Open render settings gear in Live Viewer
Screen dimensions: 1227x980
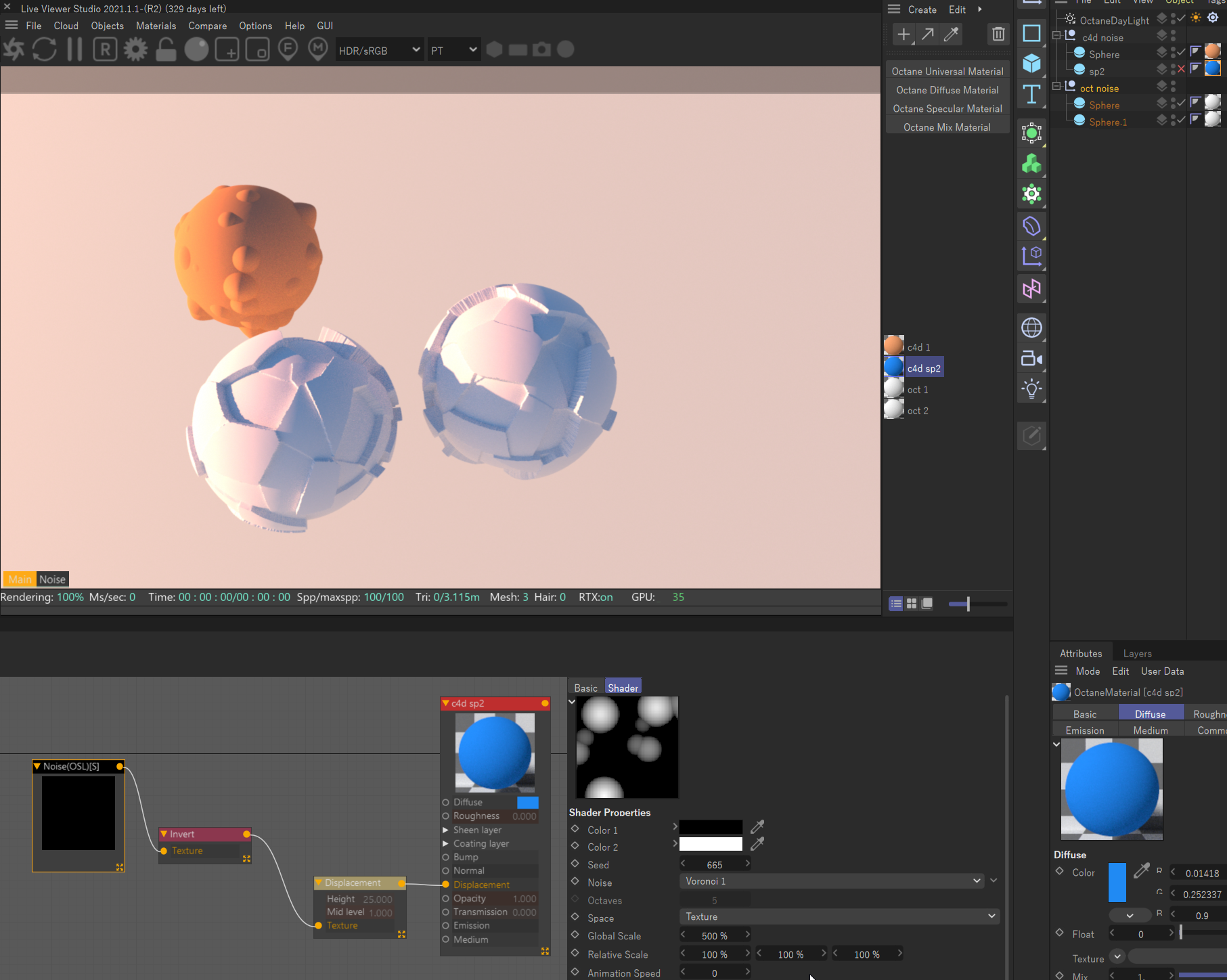[135, 49]
